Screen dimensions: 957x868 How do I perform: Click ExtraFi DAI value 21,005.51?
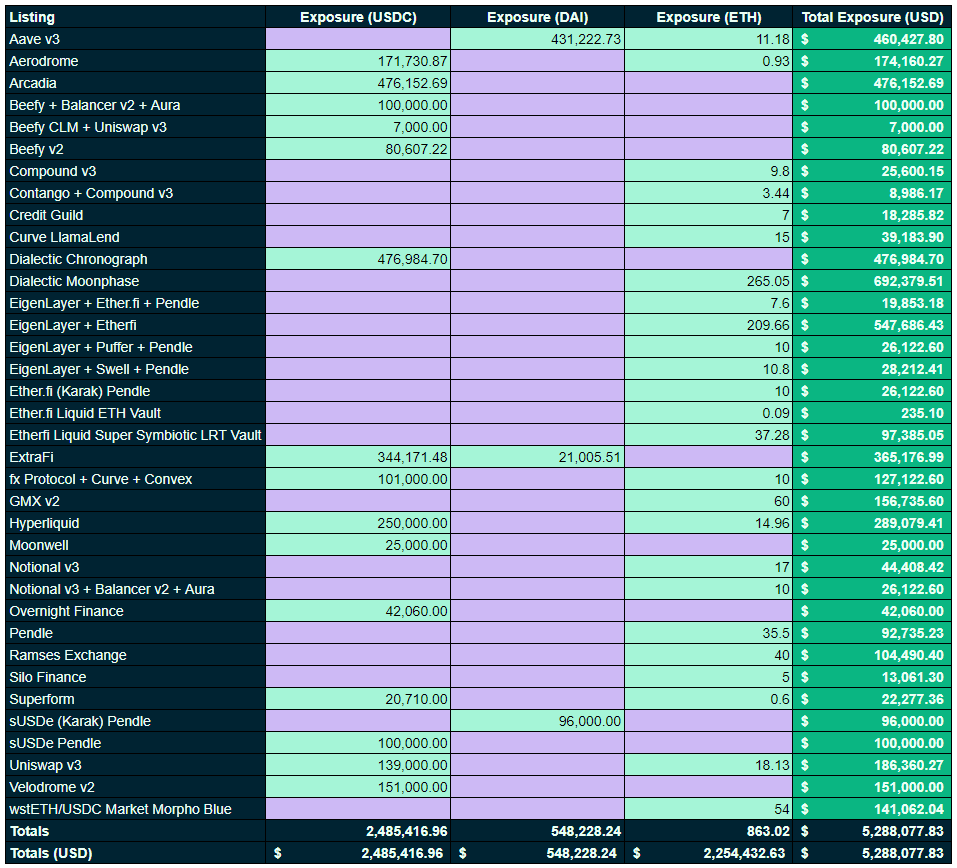coord(538,457)
